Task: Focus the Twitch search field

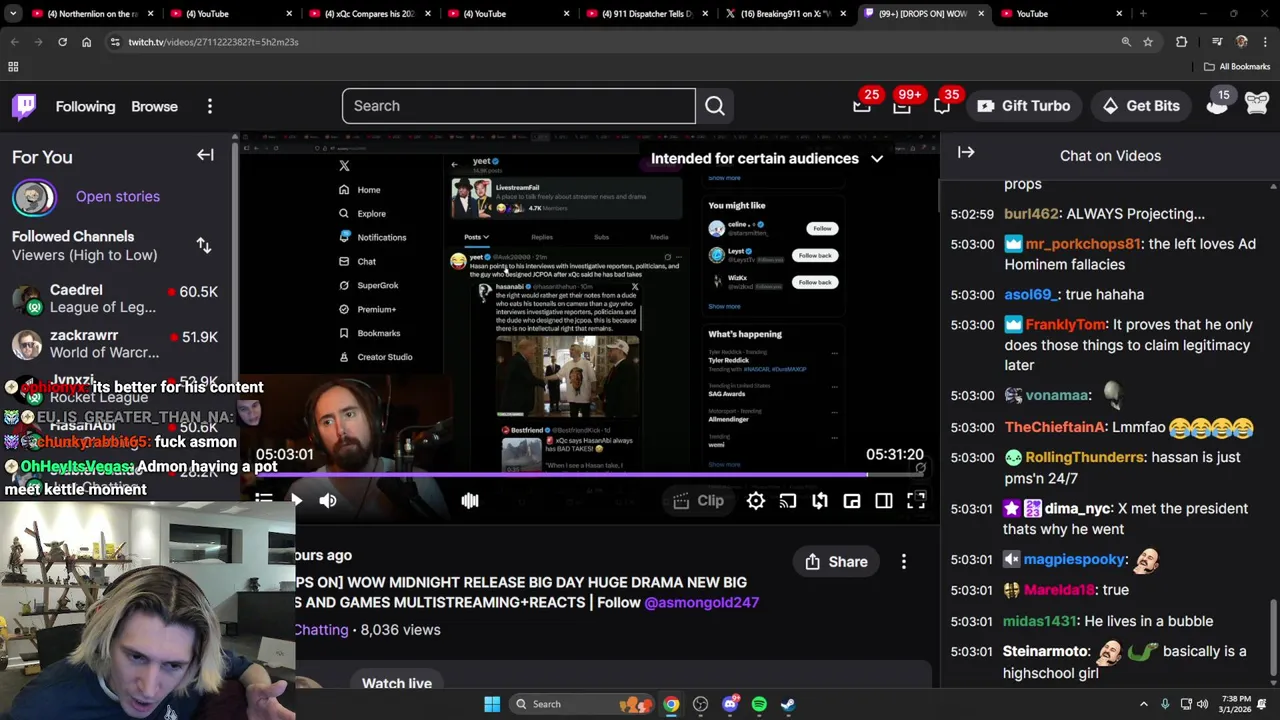Action: [x=518, y=106]
